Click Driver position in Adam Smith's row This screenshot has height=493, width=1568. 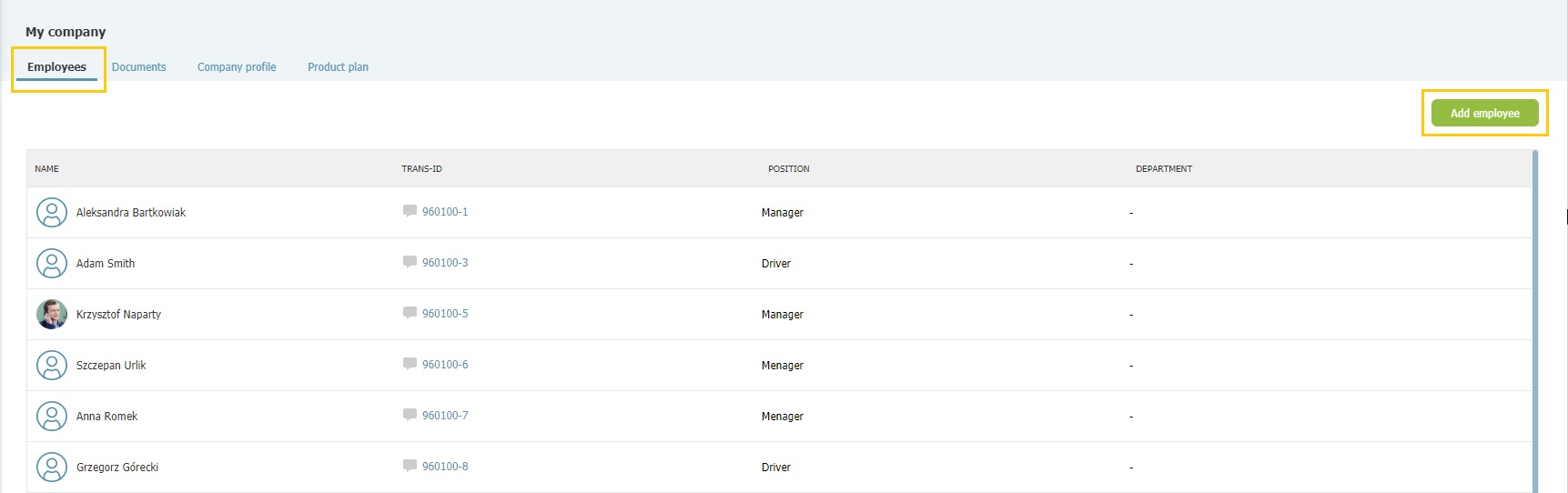(x=776, y=264)
